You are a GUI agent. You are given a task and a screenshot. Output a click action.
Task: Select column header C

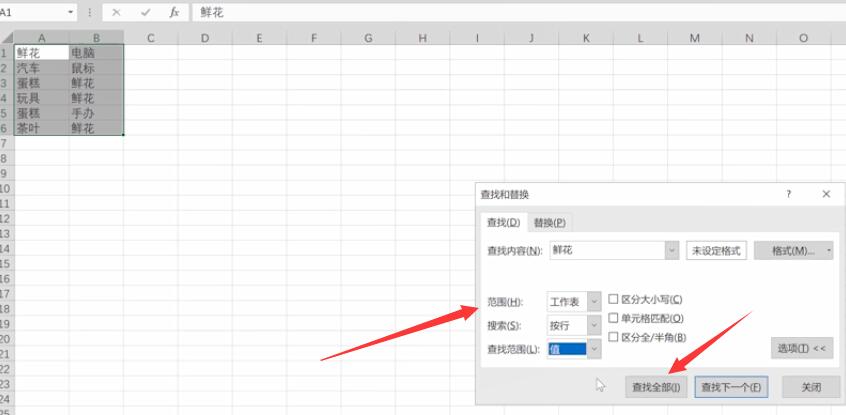pyautogui.click(x=150, y=38)
